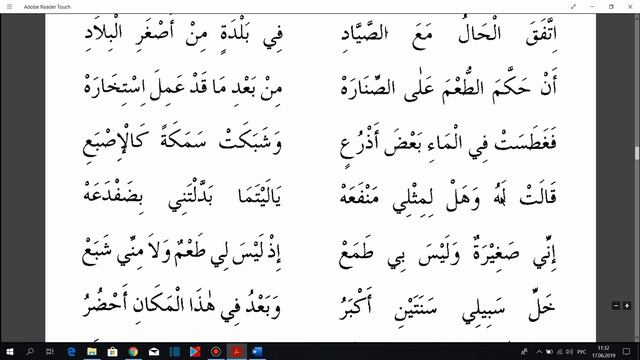Viewport: 640px width, 360px height.
Task: Launch Google Chrome from taskbar
Action: tap(133, 351)
